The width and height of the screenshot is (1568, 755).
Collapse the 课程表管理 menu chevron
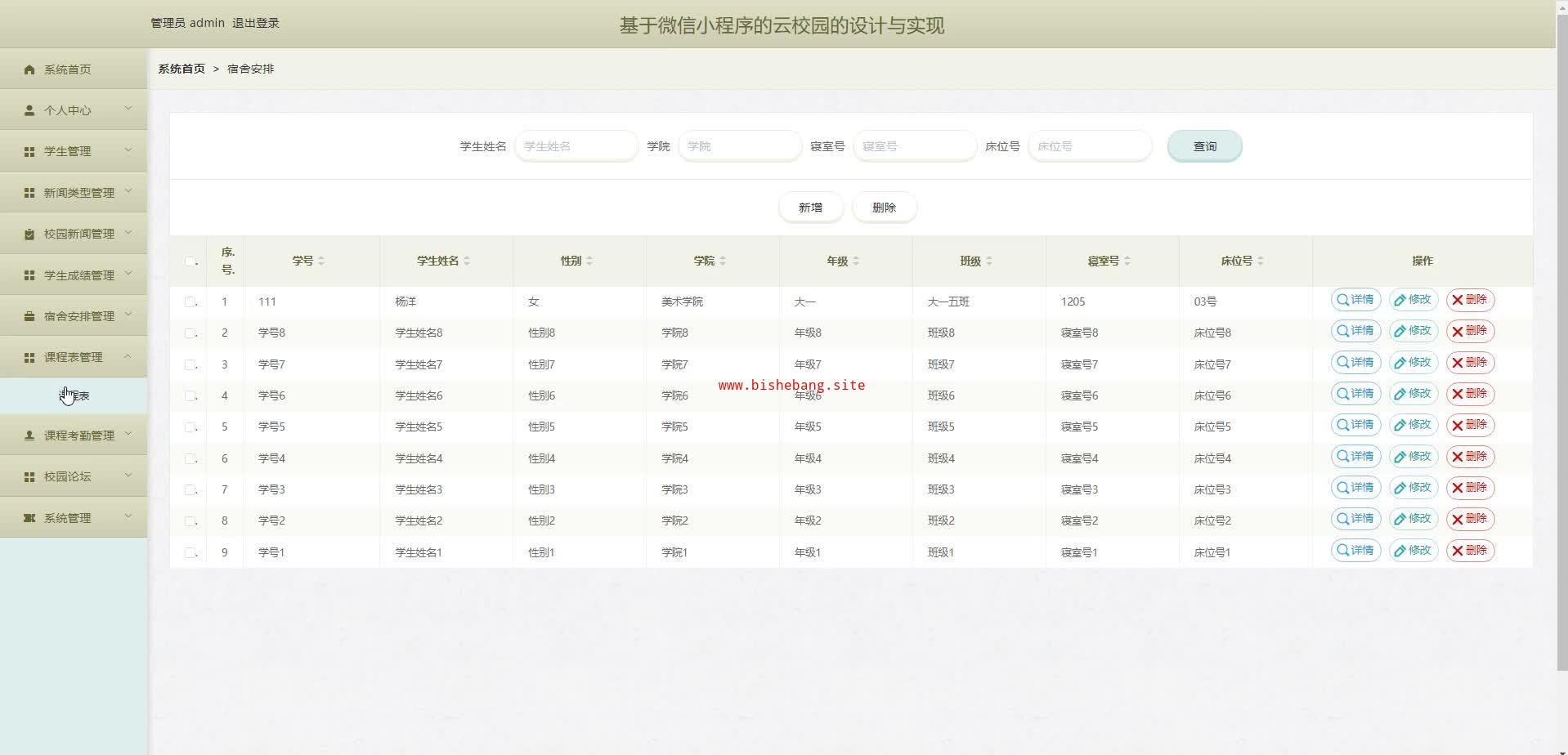[128, 356]
